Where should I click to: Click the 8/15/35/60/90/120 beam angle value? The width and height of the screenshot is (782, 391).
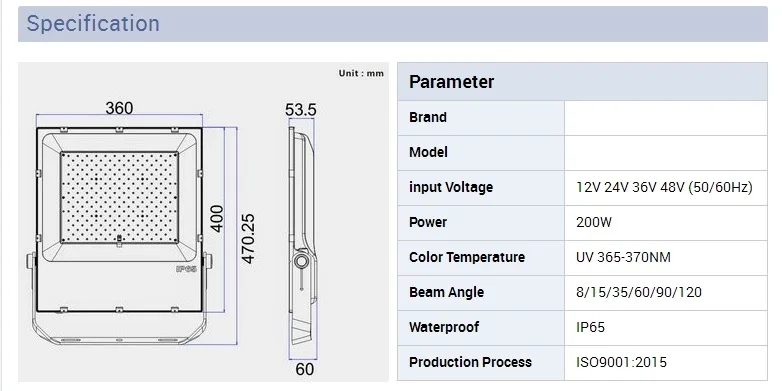pos(638,292)
